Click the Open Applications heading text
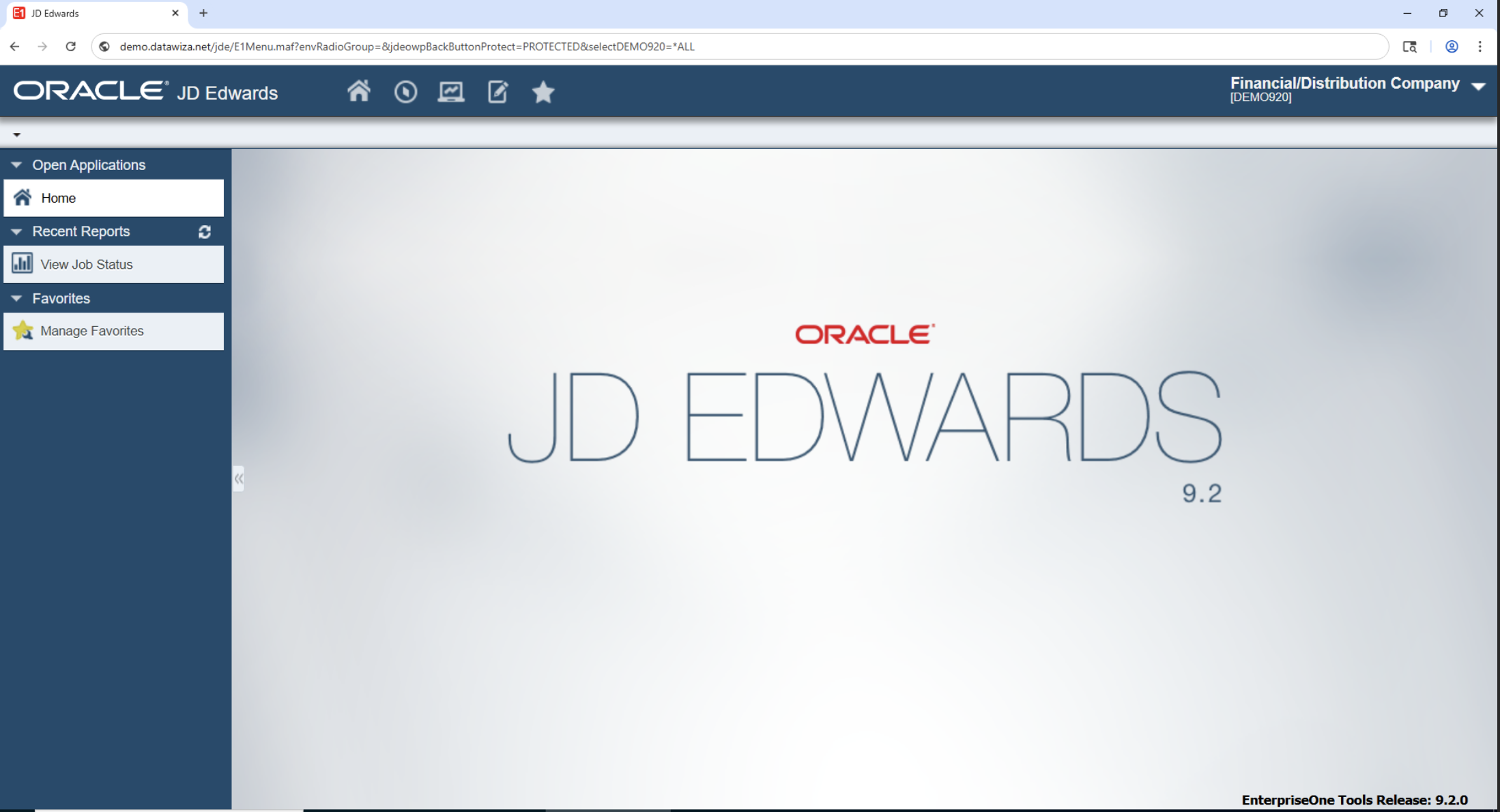This screenshot has width=1500, height=812. (89, 165)
